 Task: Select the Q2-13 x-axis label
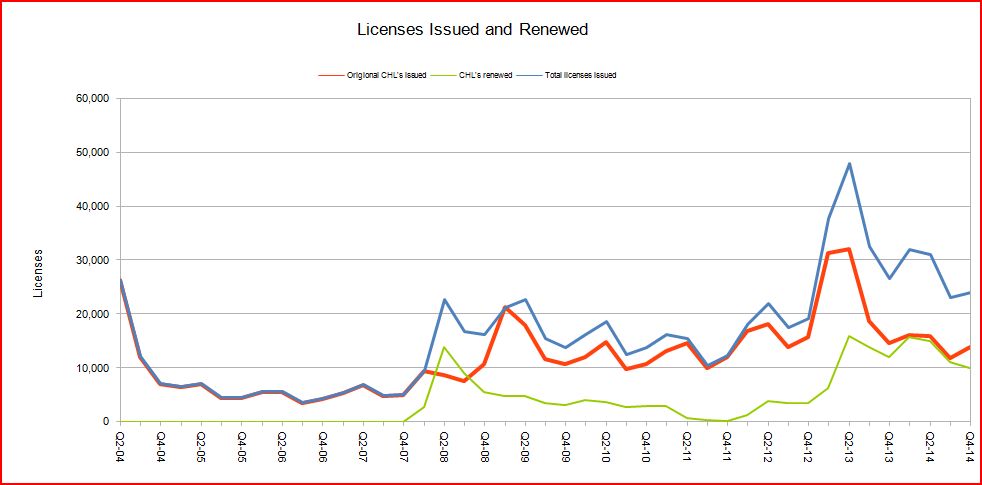849,443
